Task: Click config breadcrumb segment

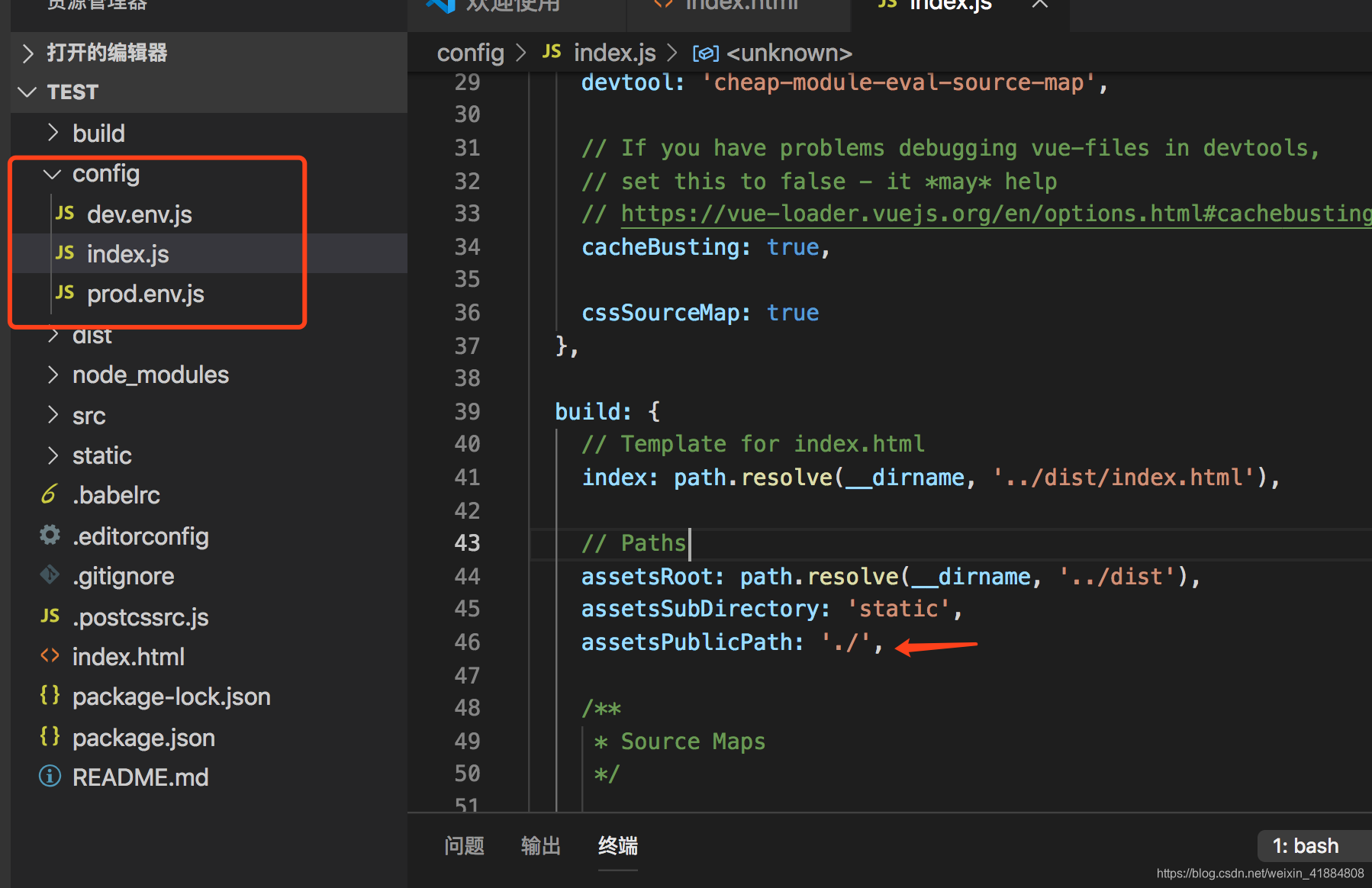Action: tap(470, 53)
